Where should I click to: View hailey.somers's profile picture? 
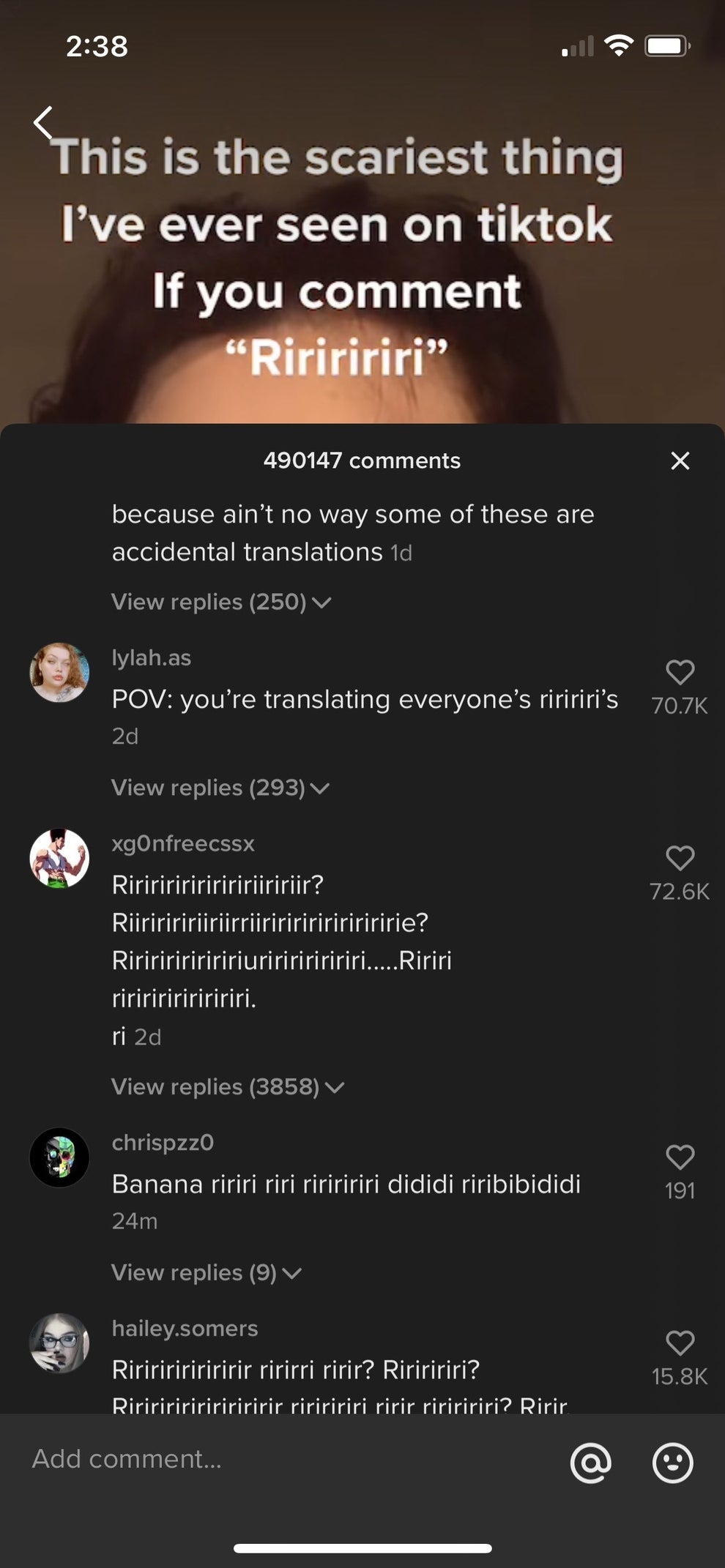(59, 1344)
